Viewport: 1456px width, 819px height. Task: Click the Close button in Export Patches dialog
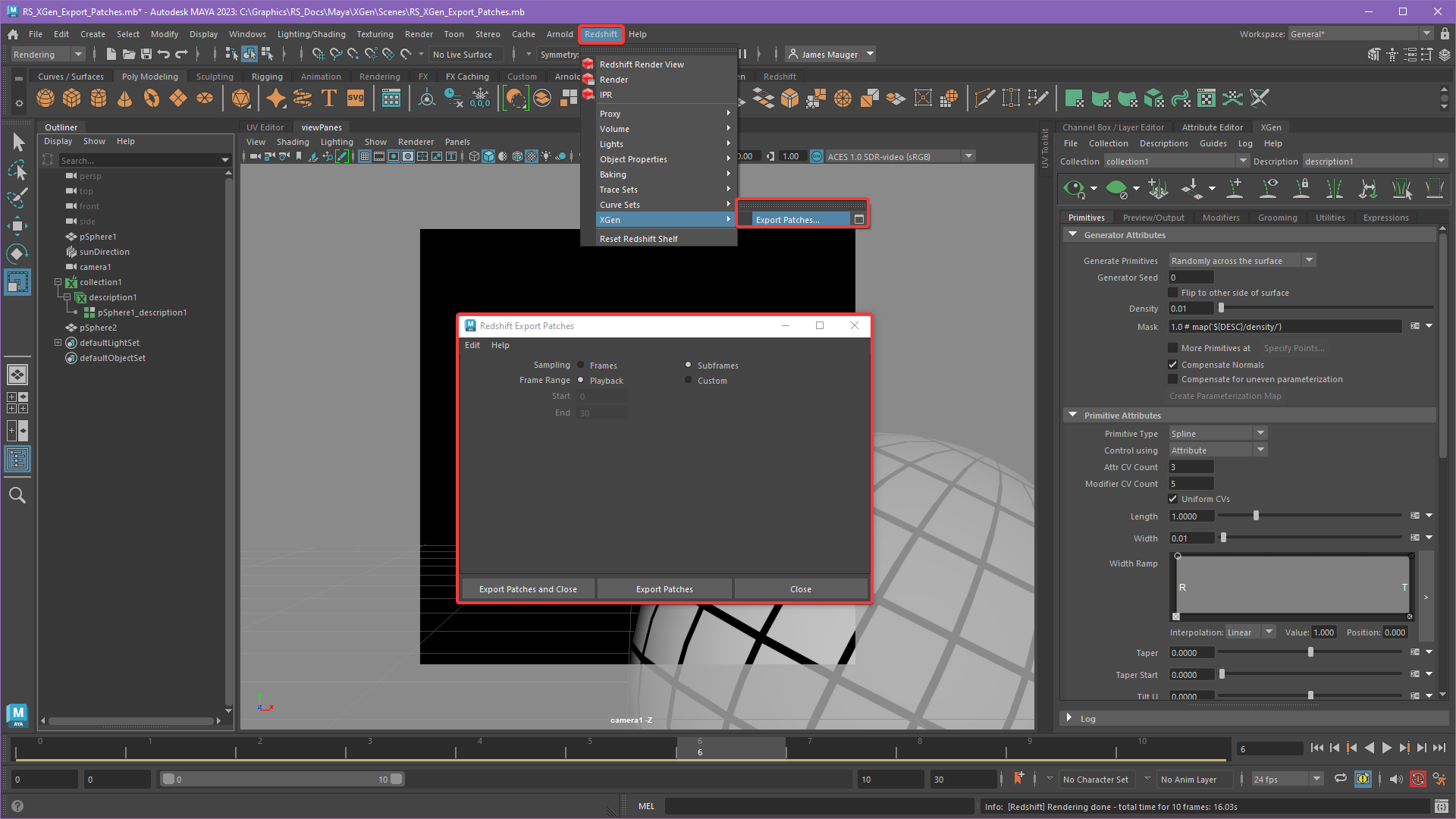[800, 589]
